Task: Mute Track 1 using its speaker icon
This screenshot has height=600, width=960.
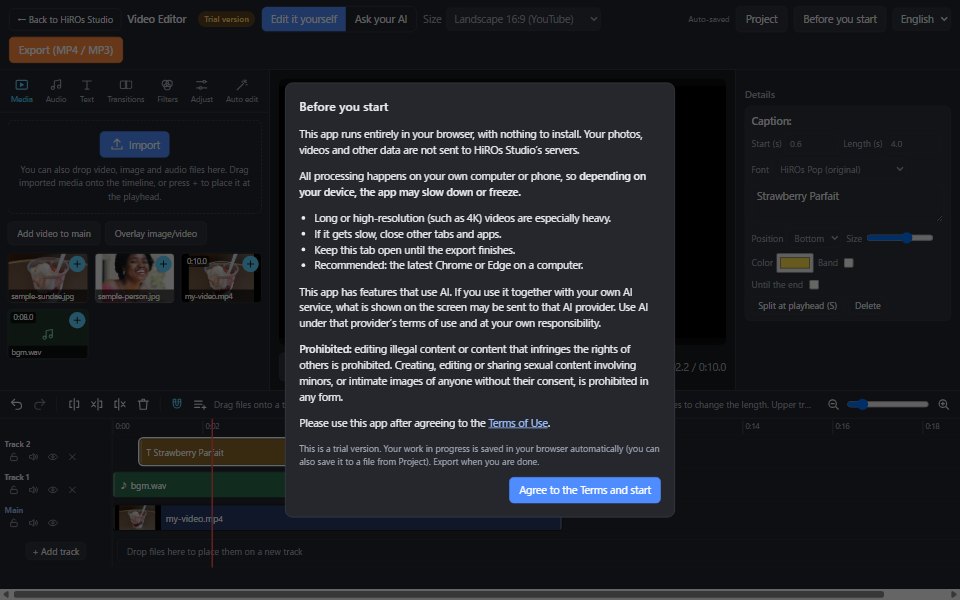Action: 33,490
